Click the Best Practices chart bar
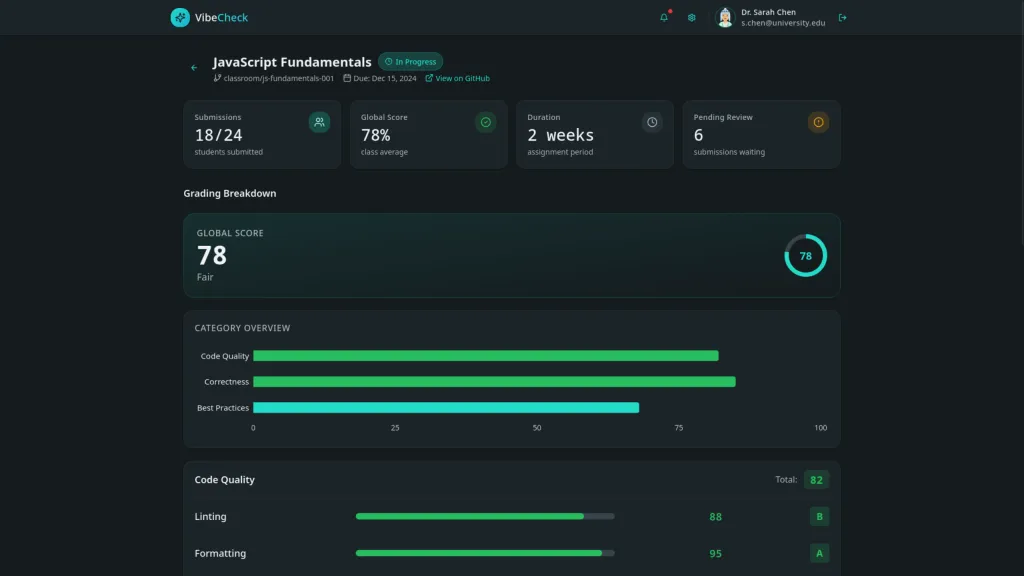The image size is (1024, 576). 445,408
